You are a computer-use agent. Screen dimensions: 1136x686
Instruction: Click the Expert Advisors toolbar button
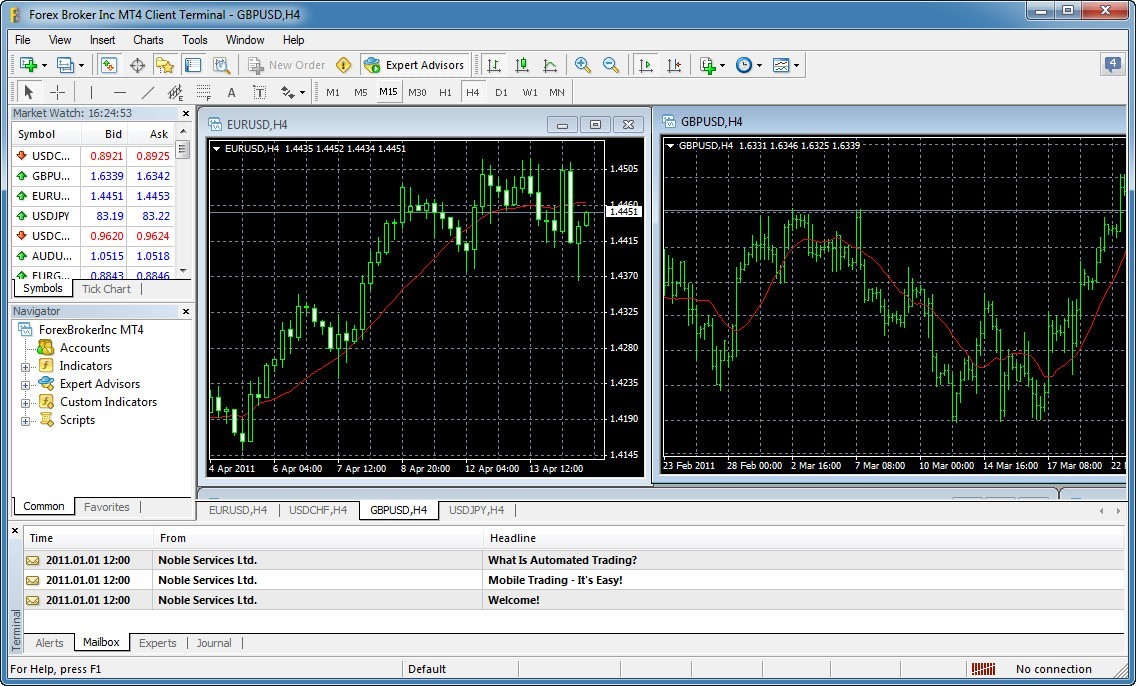point(415,65)
